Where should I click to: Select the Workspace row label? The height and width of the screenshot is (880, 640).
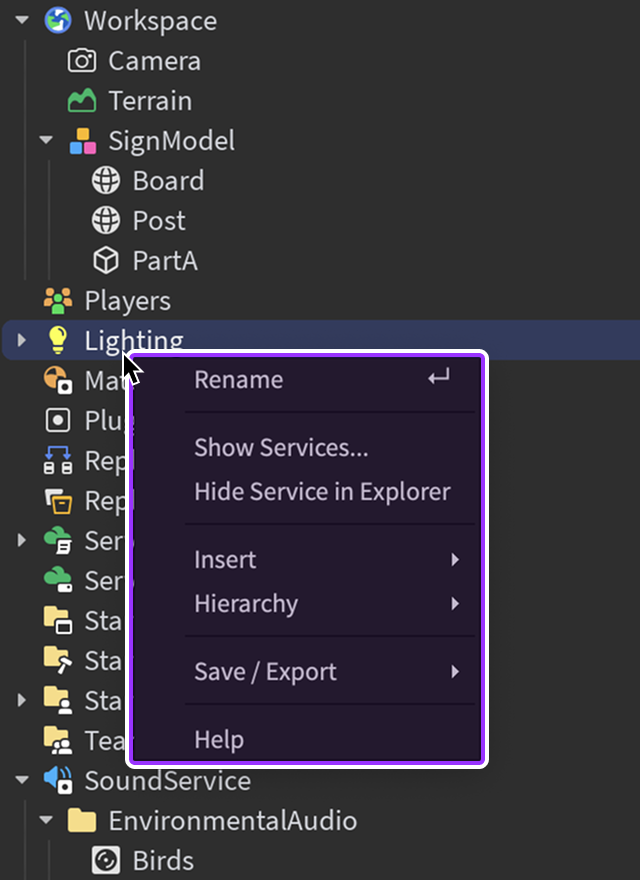point(150,21)
